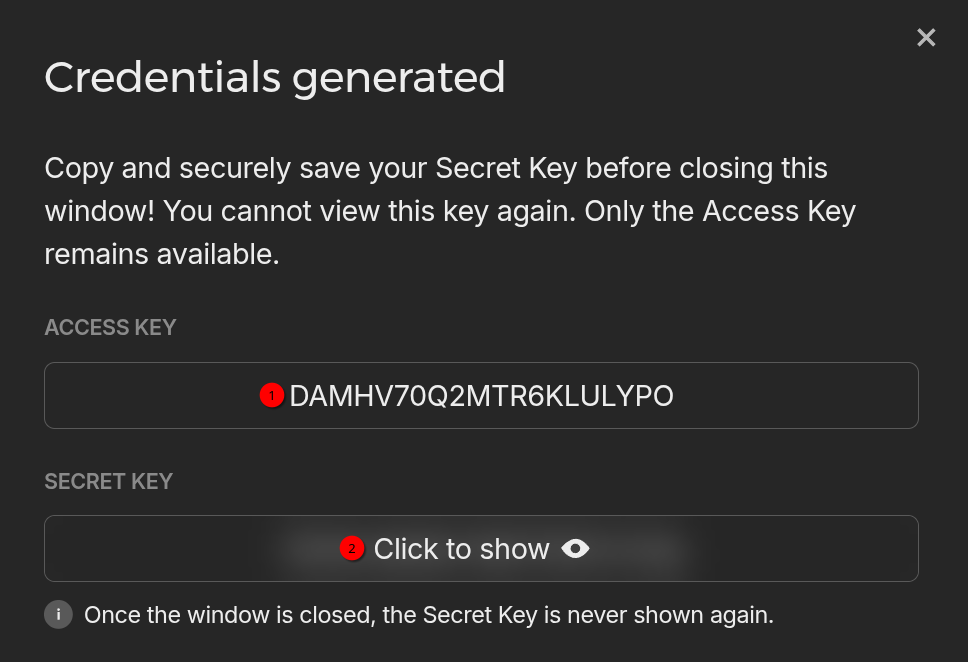
Task: Click the red badge numbered 1
Action: coord(272,395)
